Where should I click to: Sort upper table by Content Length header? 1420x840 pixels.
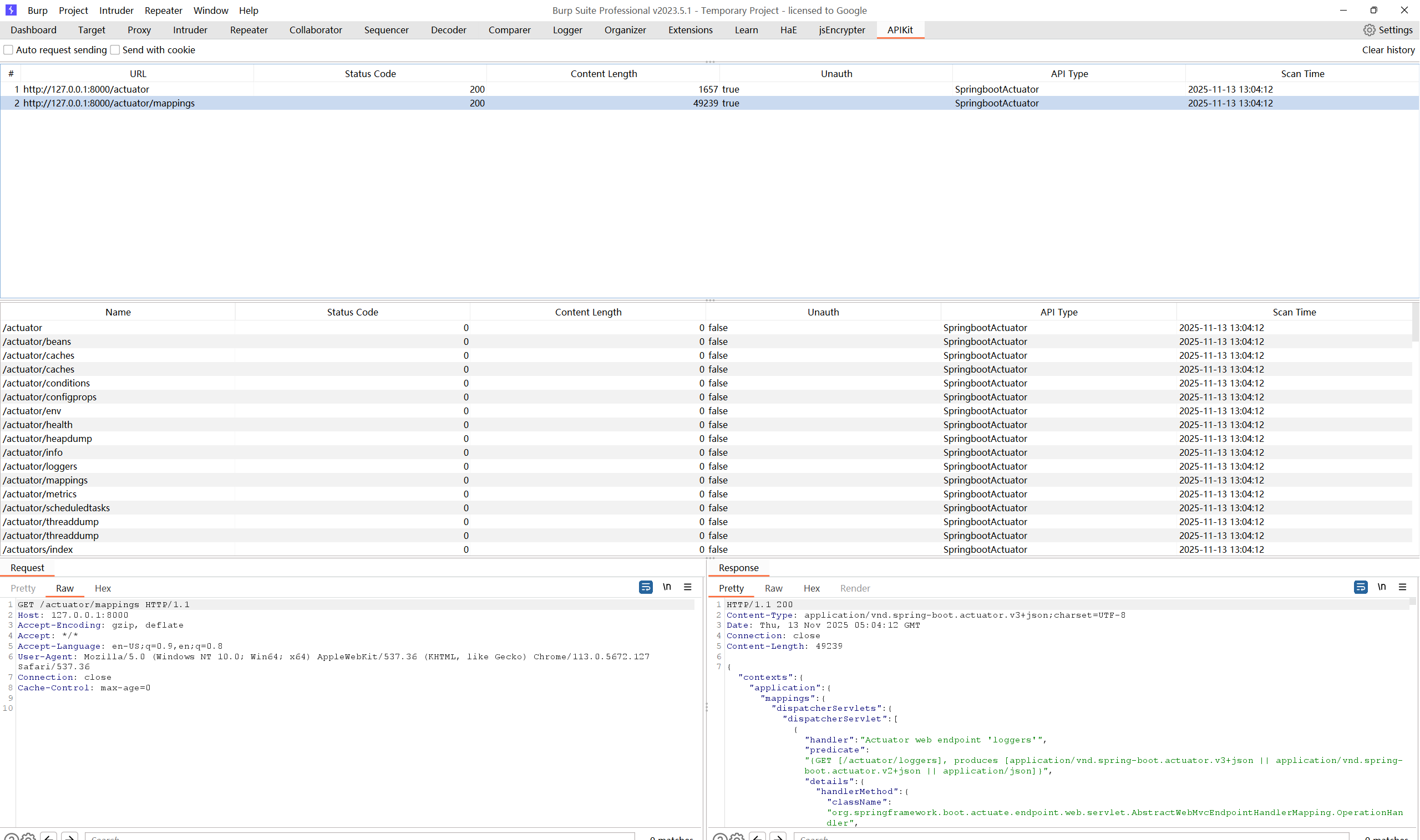pos(603,74)
